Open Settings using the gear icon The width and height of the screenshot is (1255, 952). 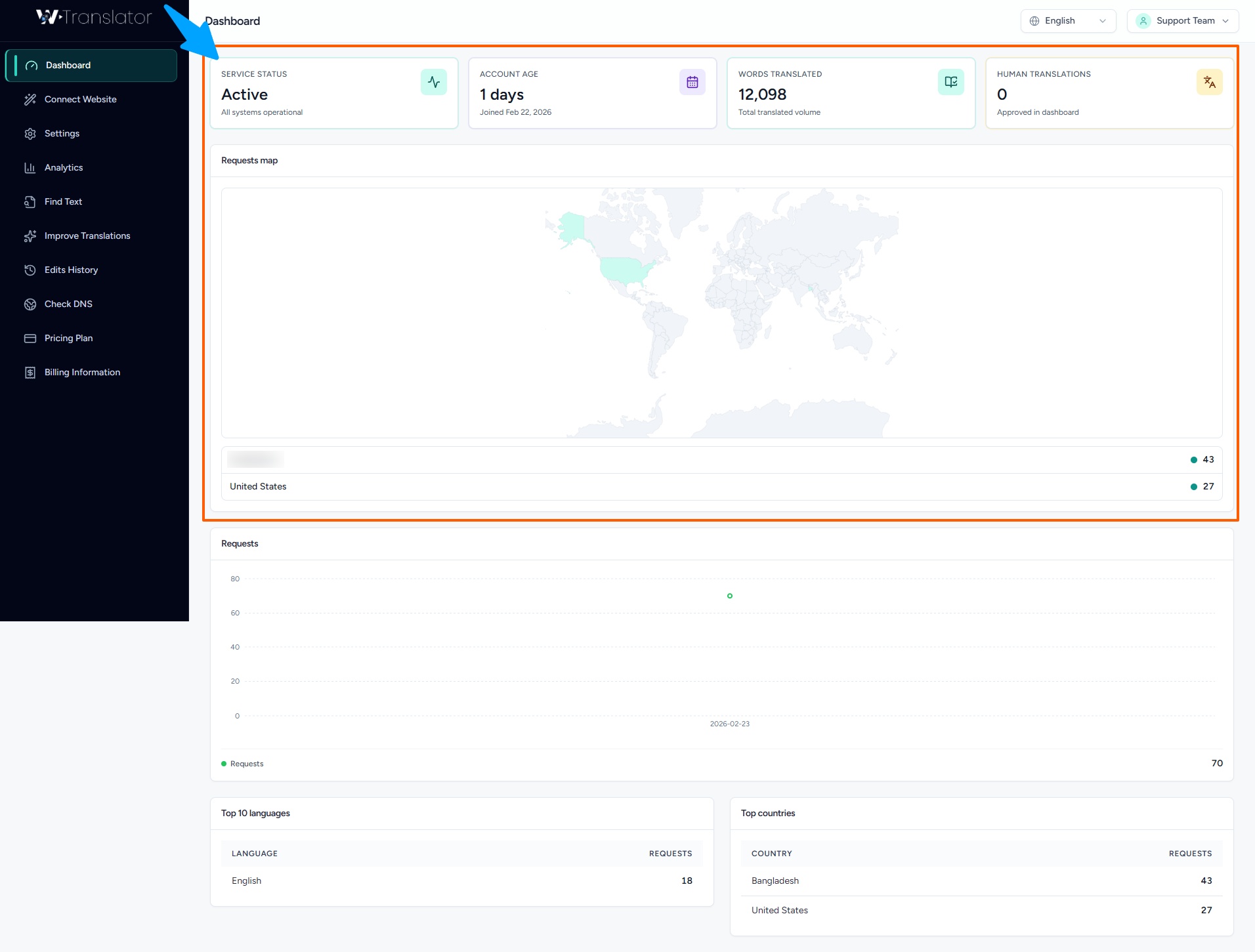[31, 133]
